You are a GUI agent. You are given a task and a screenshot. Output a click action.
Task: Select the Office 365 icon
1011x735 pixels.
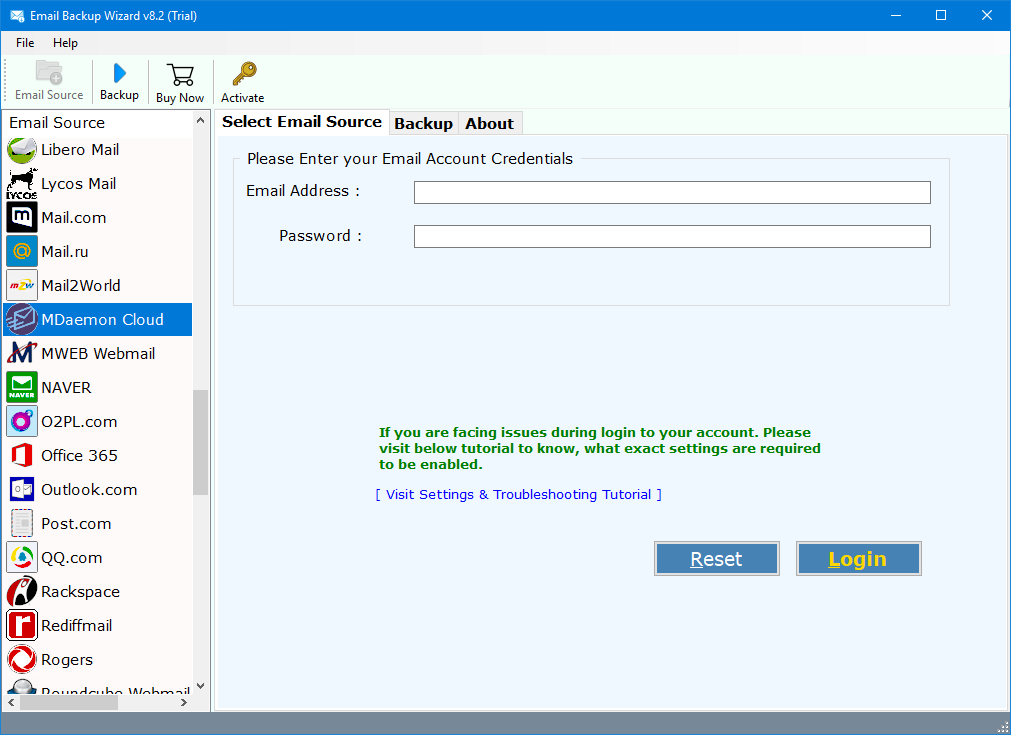[x=21, y=456]
